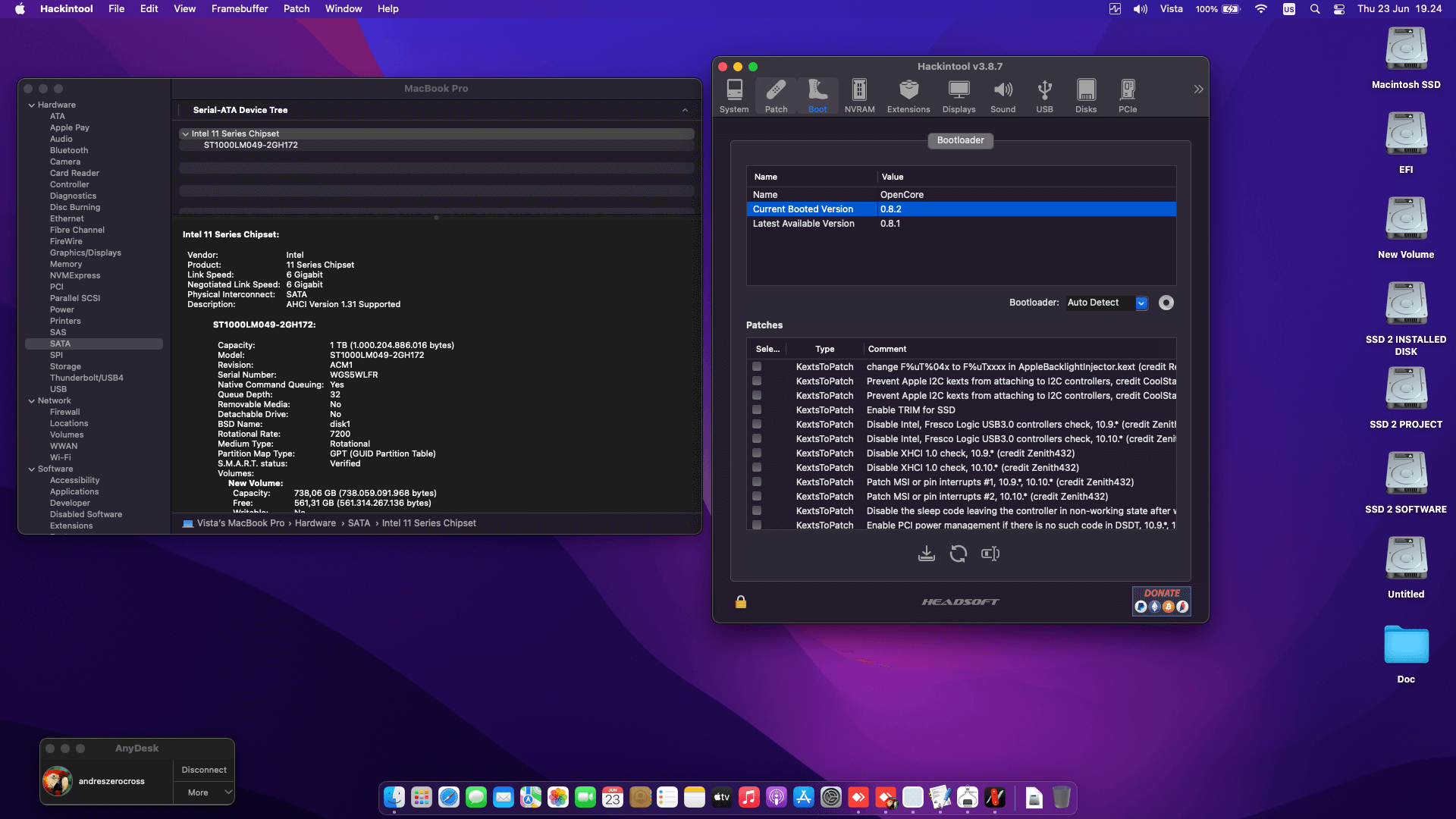The width and height of the screenshot is (1456, 819).
Task: Check the Enable TRIM for SSD checkbox
Action: coord(757,409)
